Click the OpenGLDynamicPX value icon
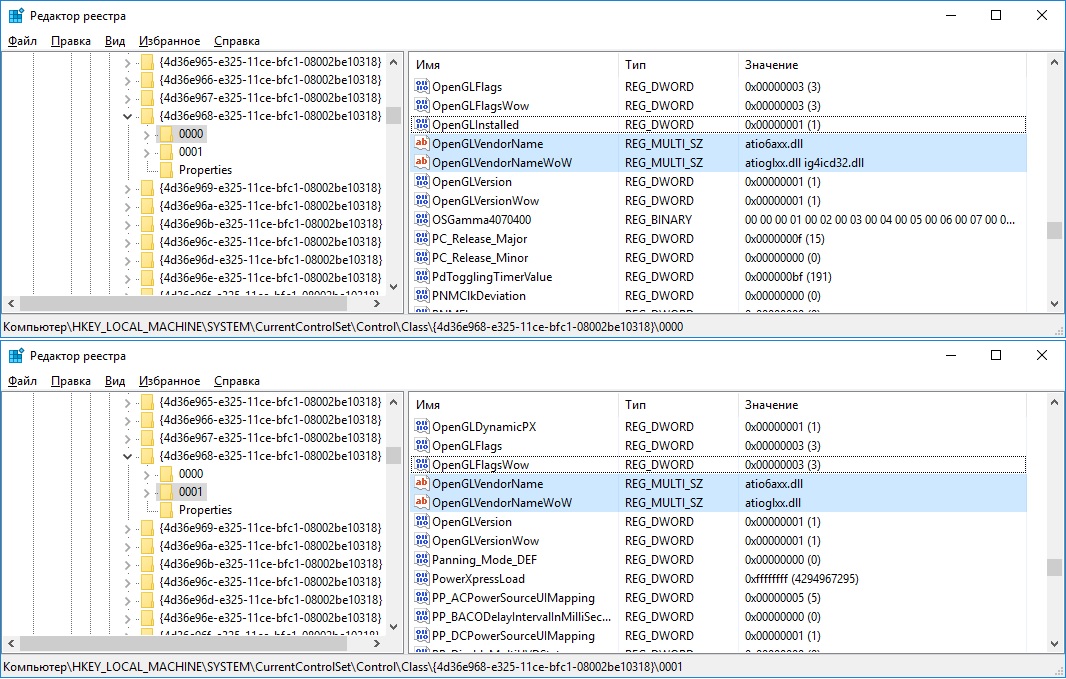The image size is (1066, 679). tap(421, 427)
